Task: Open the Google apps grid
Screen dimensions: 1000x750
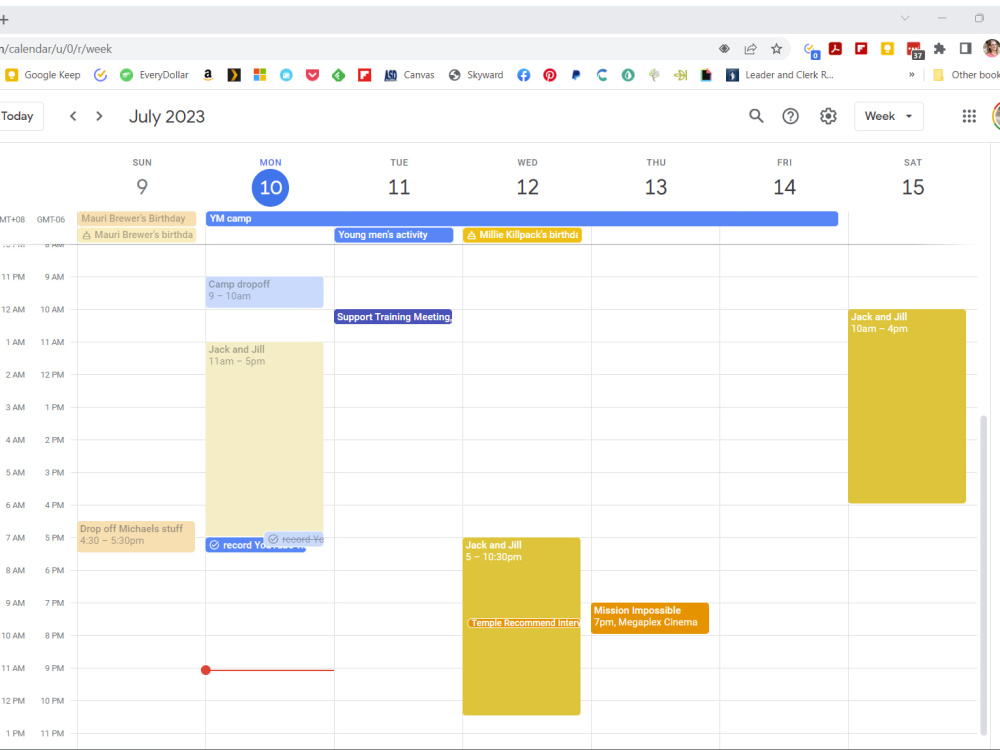Action: point(969,116)
